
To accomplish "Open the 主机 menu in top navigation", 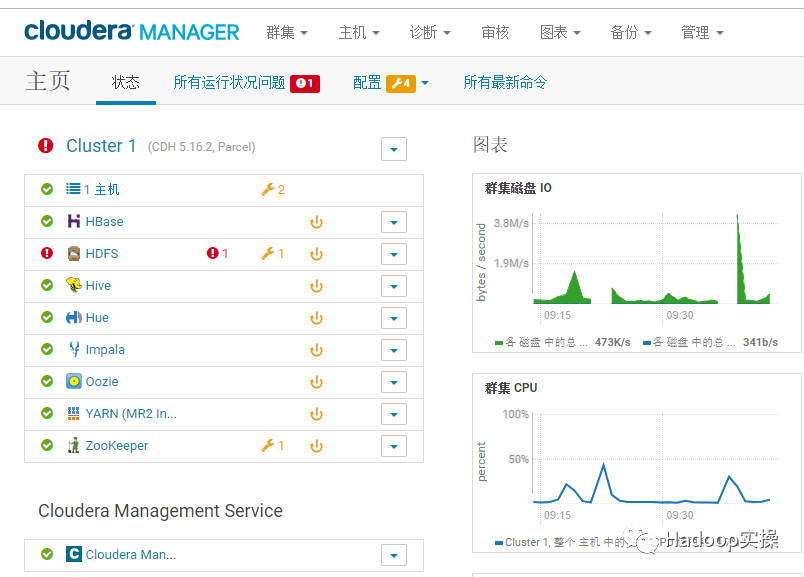I will tap(359, 32).
